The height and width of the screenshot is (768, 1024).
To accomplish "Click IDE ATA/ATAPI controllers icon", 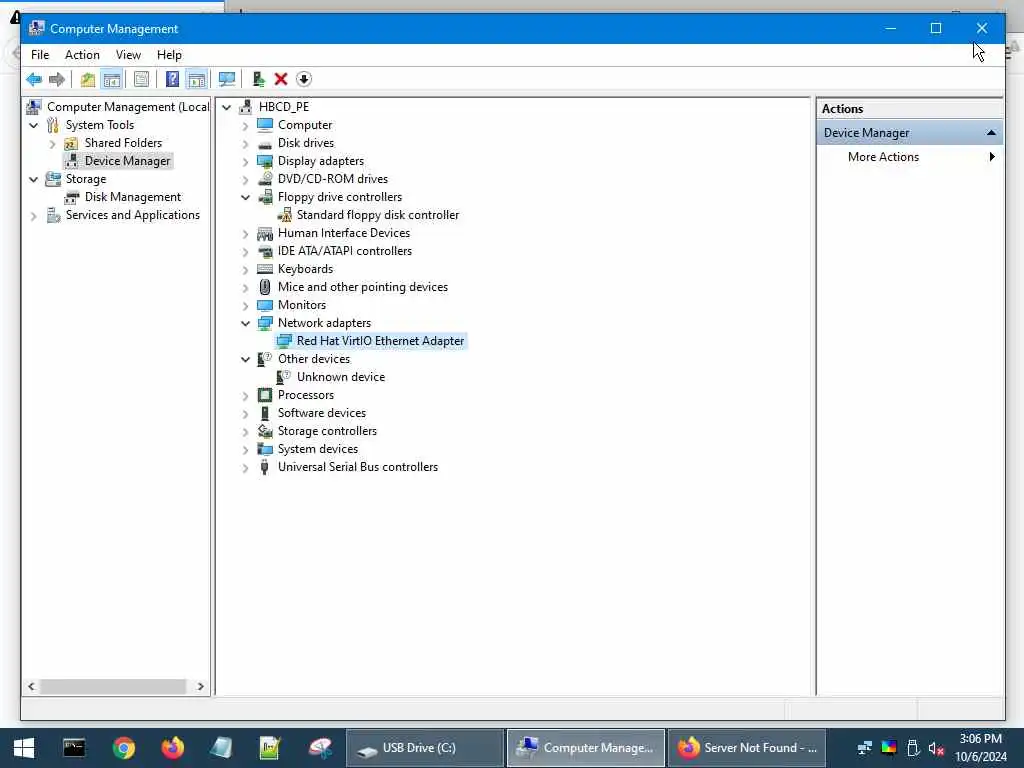I will pyautogui.click(x=264, y=251).
